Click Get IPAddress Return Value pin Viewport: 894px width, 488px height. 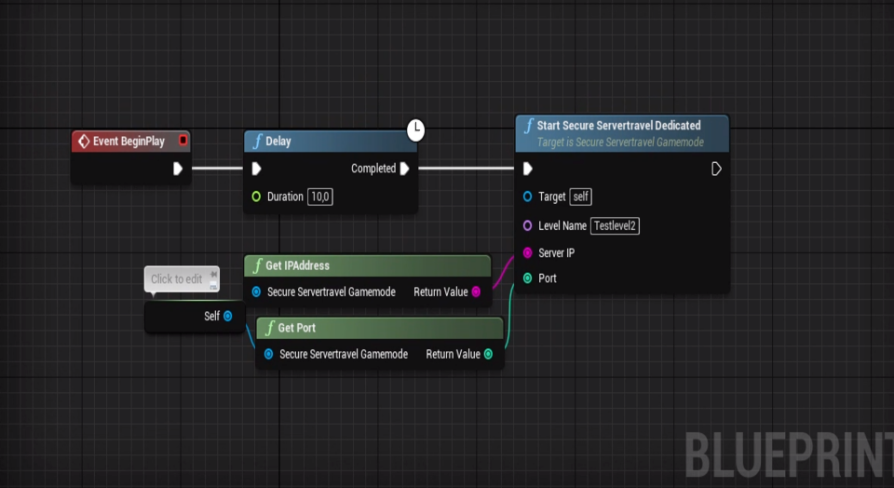click(x=476, y=292)
